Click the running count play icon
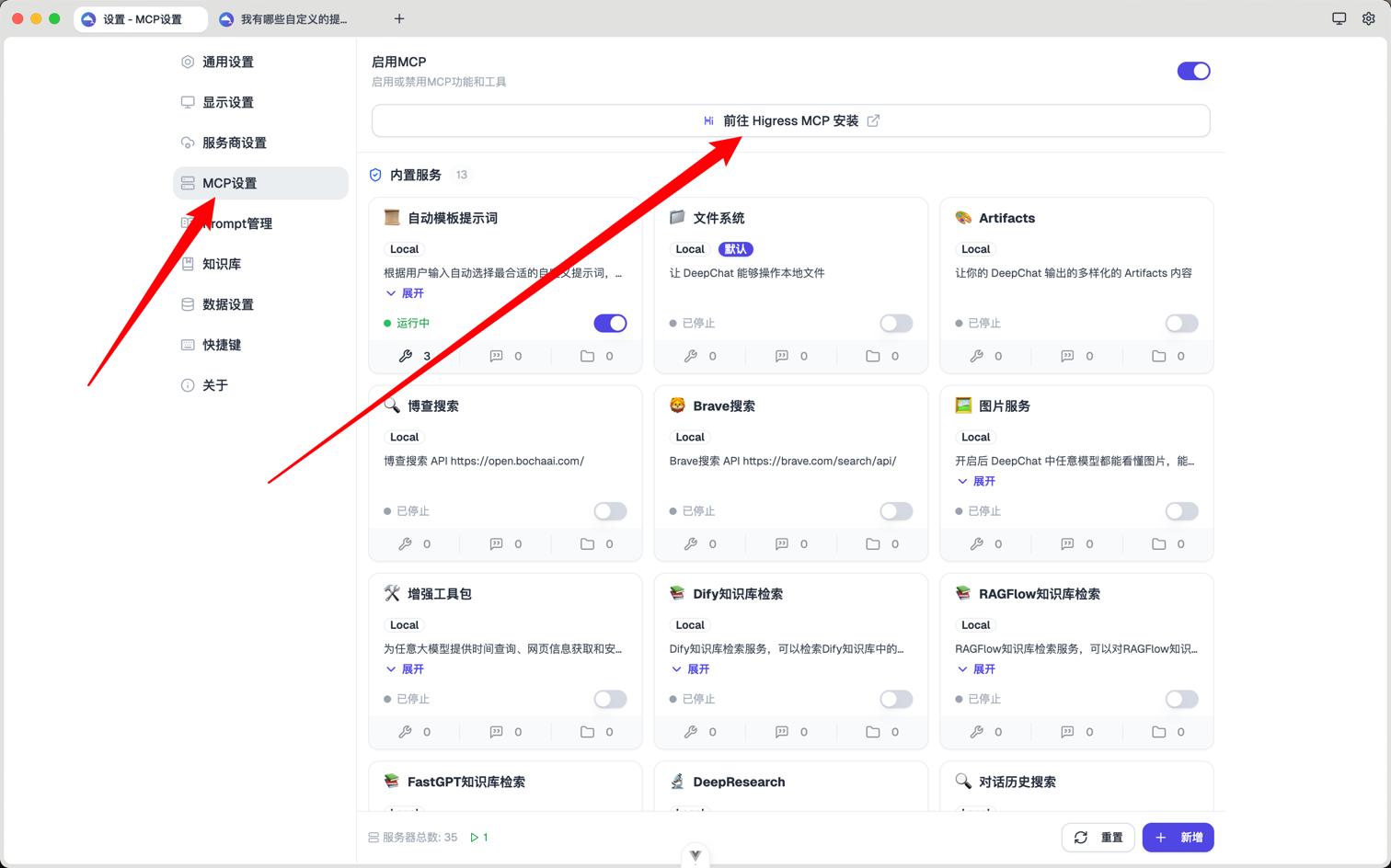 (475, 838)
